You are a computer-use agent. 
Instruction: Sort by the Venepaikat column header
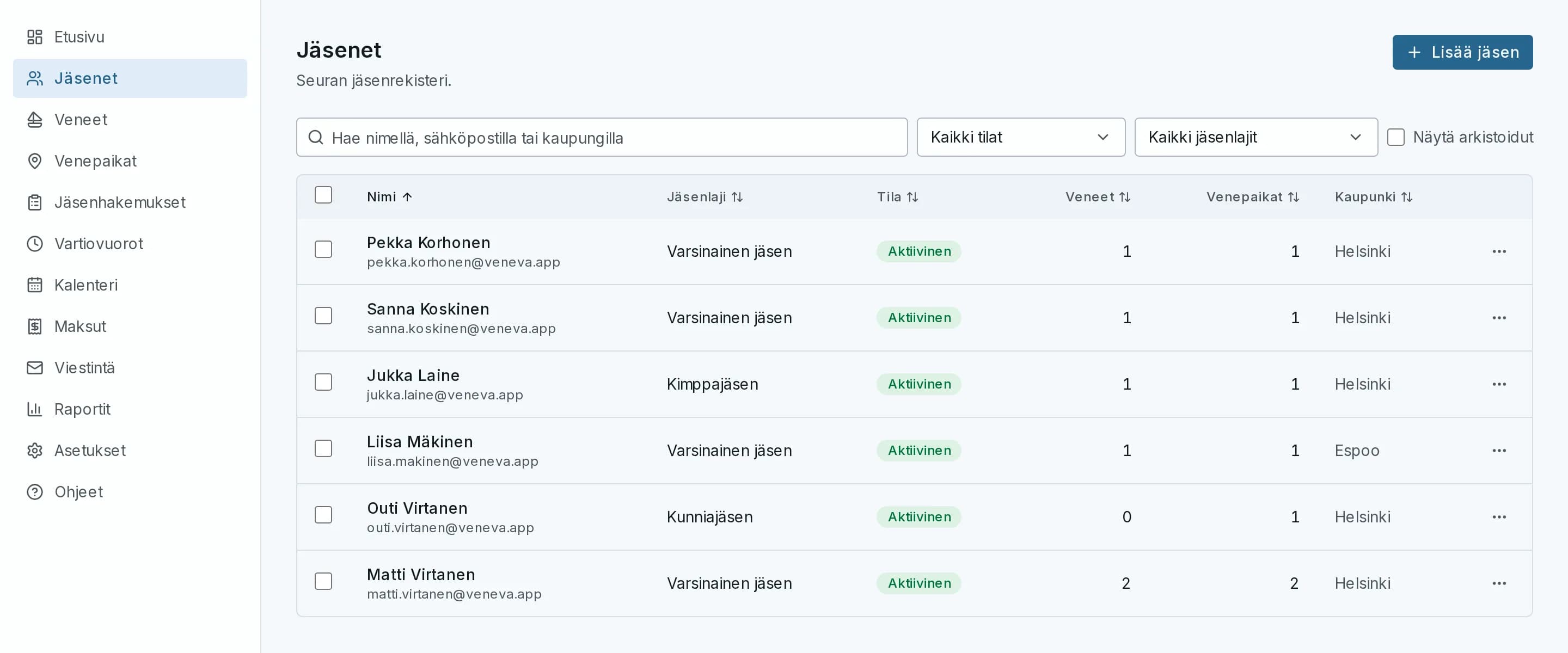coord(1253,197)
